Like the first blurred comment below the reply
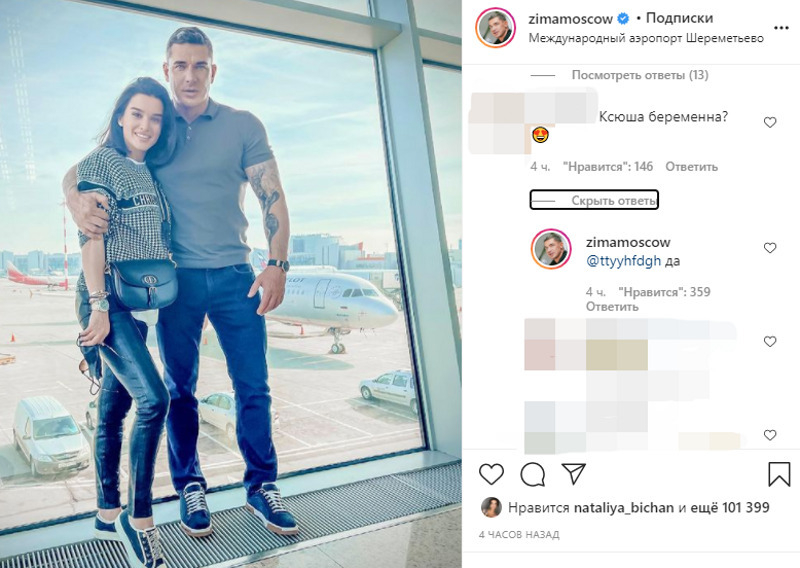Image resolution: width=800 pixels, height=568 pixels. pos(770,342)
